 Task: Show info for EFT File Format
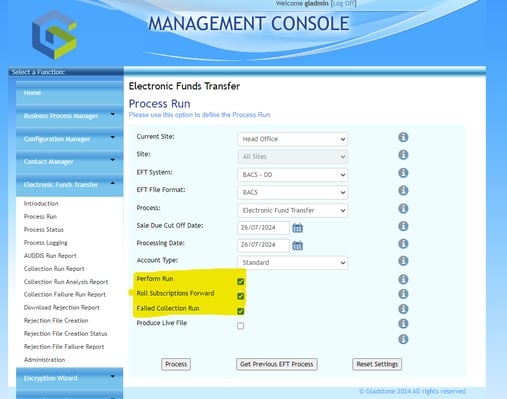click(403, 190)
